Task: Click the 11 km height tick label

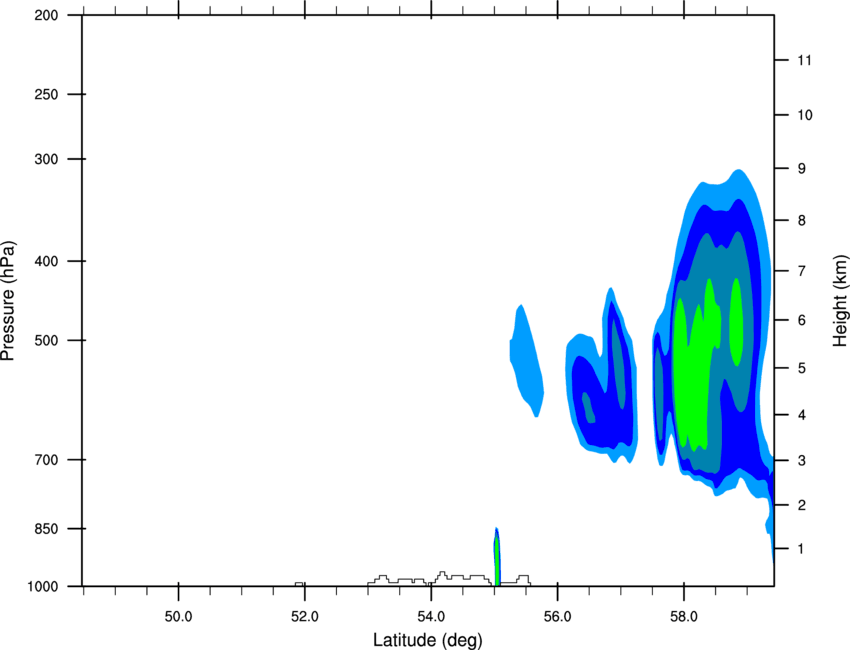Action: click(x=804, y=60)
